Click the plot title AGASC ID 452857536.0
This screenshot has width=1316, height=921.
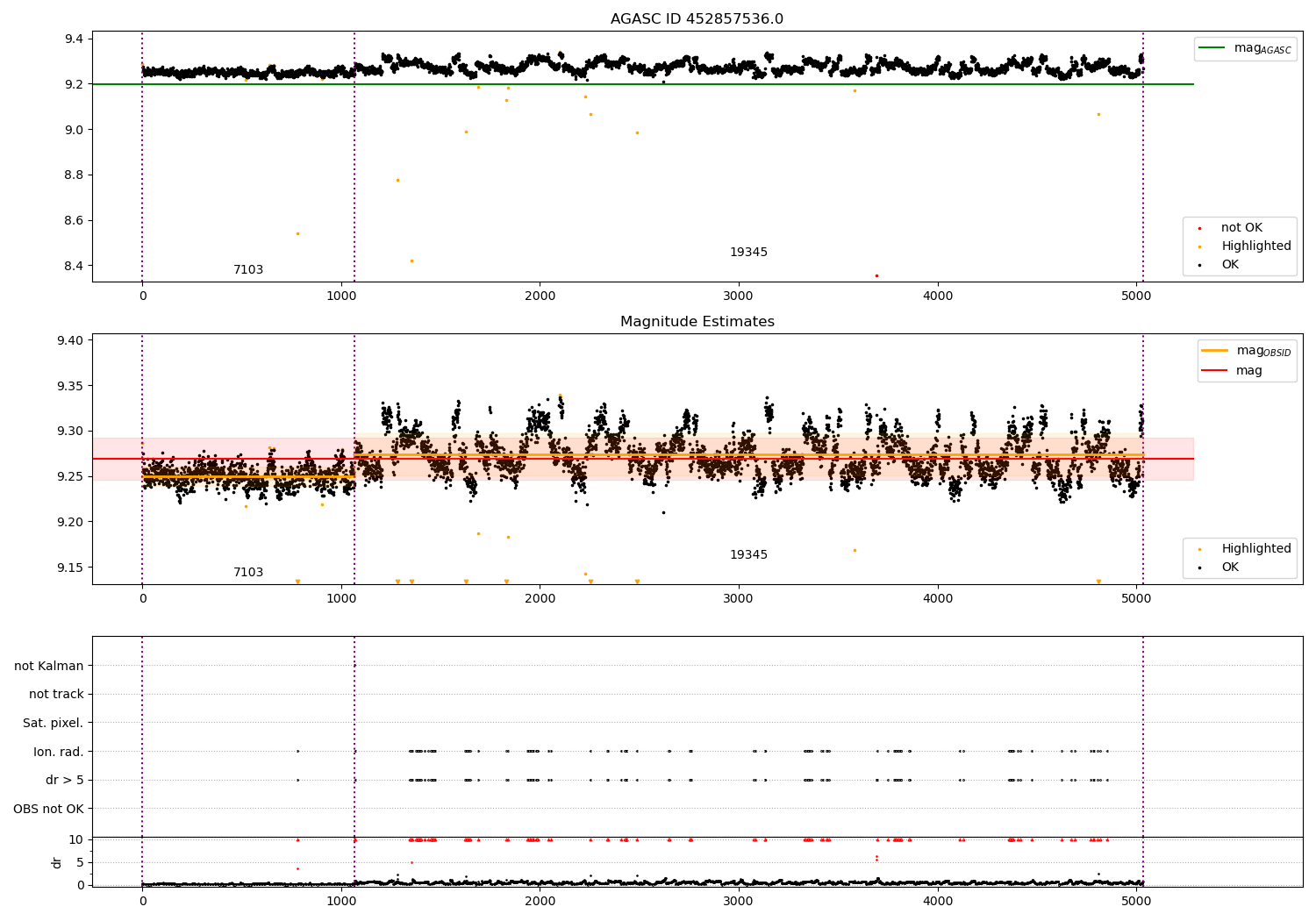(x=697, y=19)
